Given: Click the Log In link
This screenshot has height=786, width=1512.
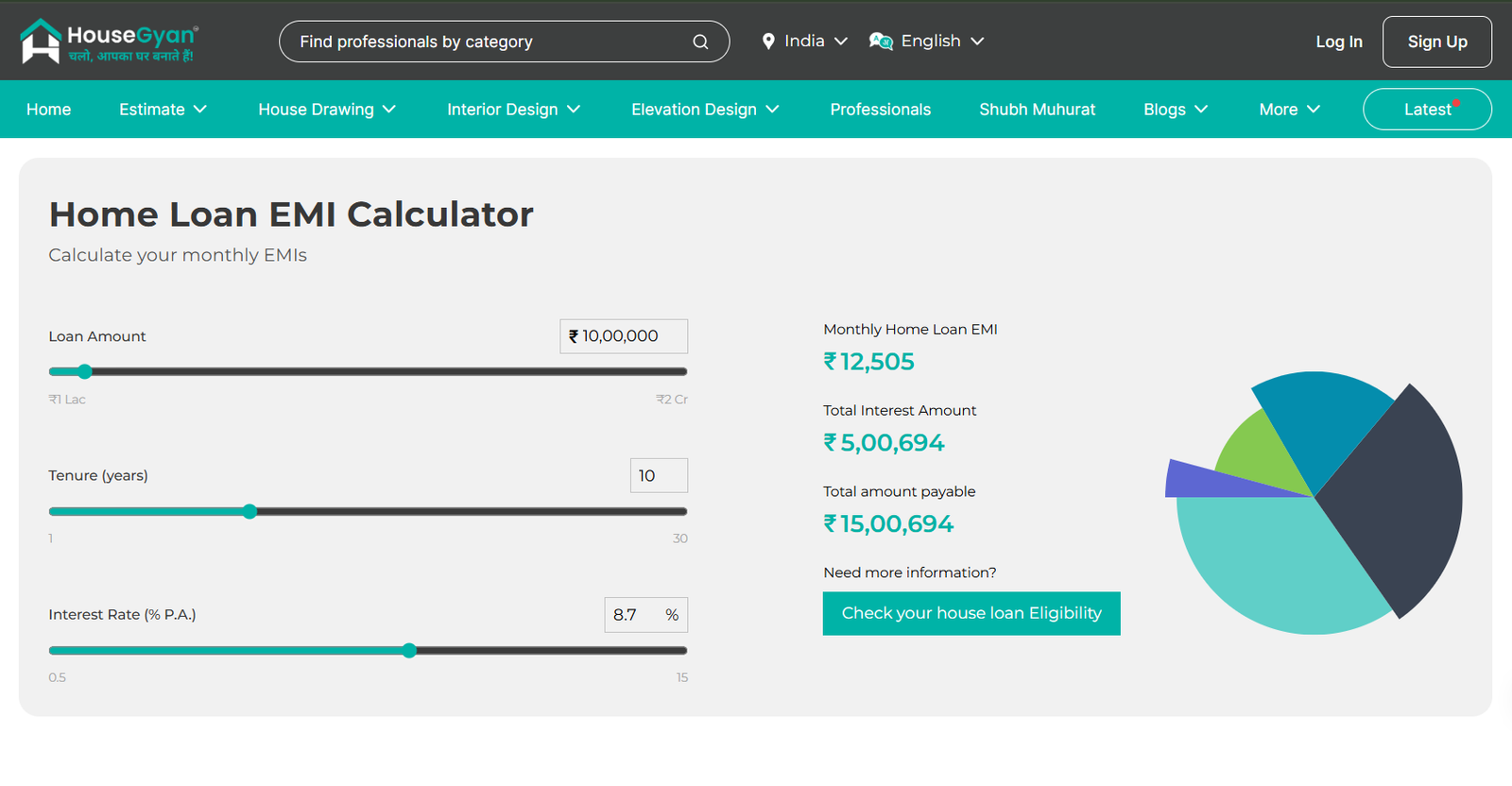Looking at the screenshot, I should [x=1338, y=42].
